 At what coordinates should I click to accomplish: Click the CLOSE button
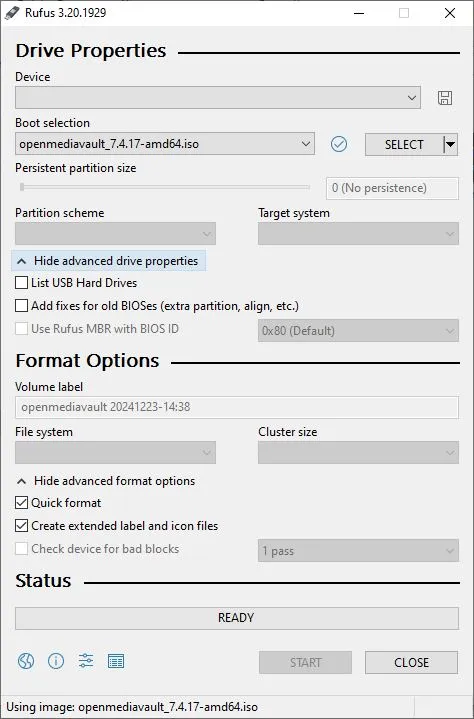pyautogui.click(x=411, y=663)
